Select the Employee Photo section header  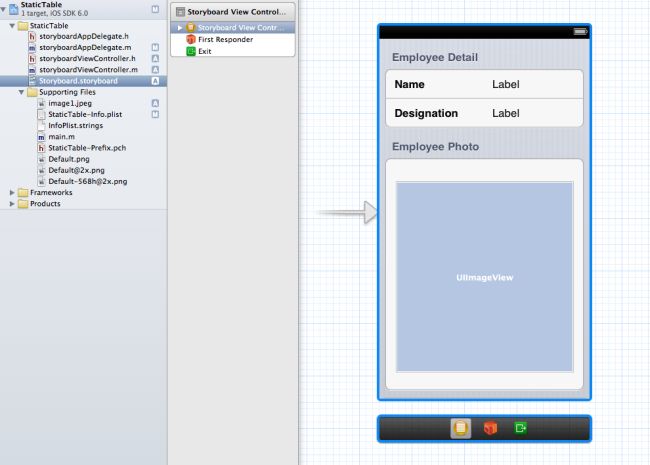pos(435,146)
